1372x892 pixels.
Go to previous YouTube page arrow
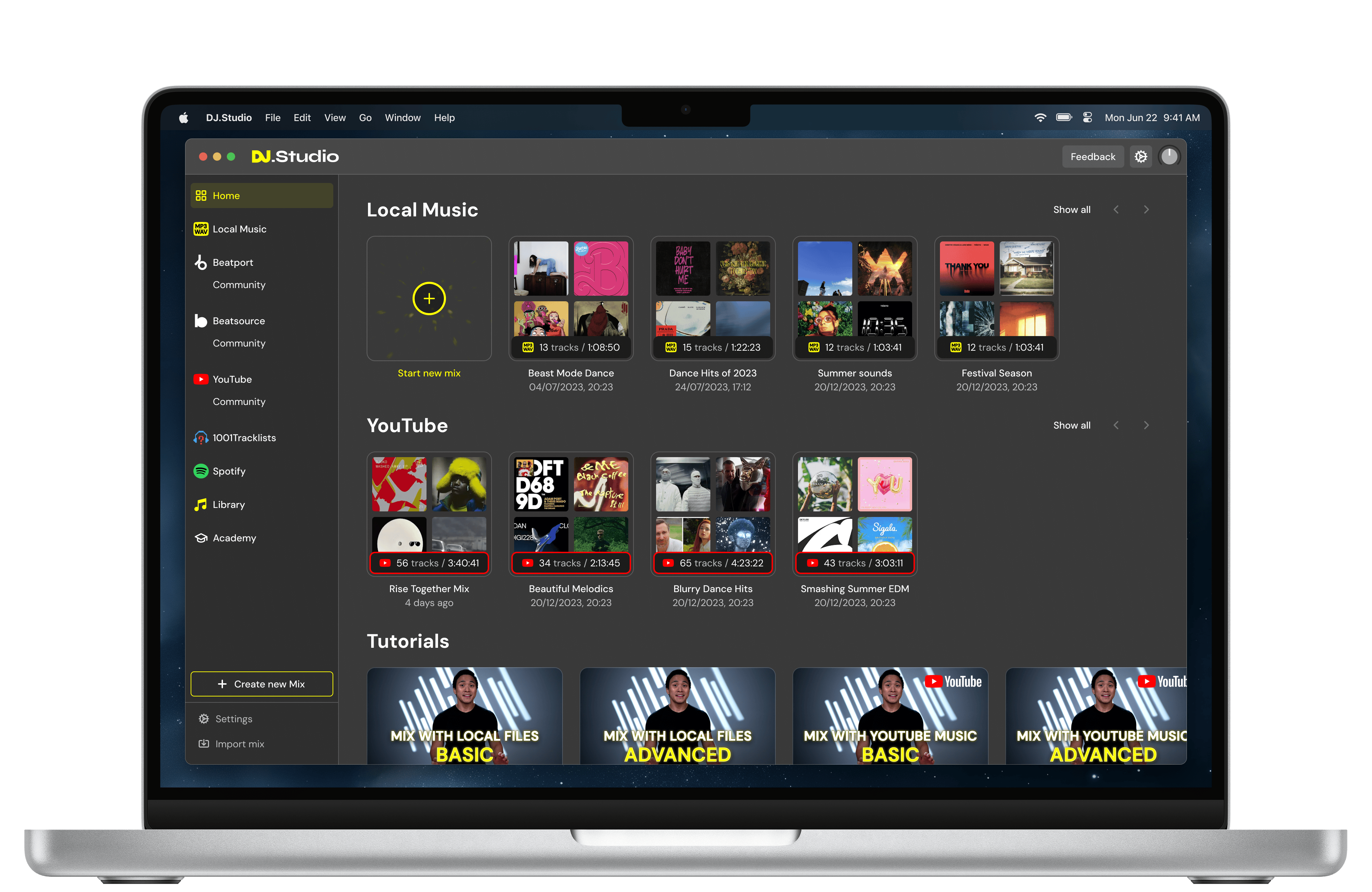1116,425
